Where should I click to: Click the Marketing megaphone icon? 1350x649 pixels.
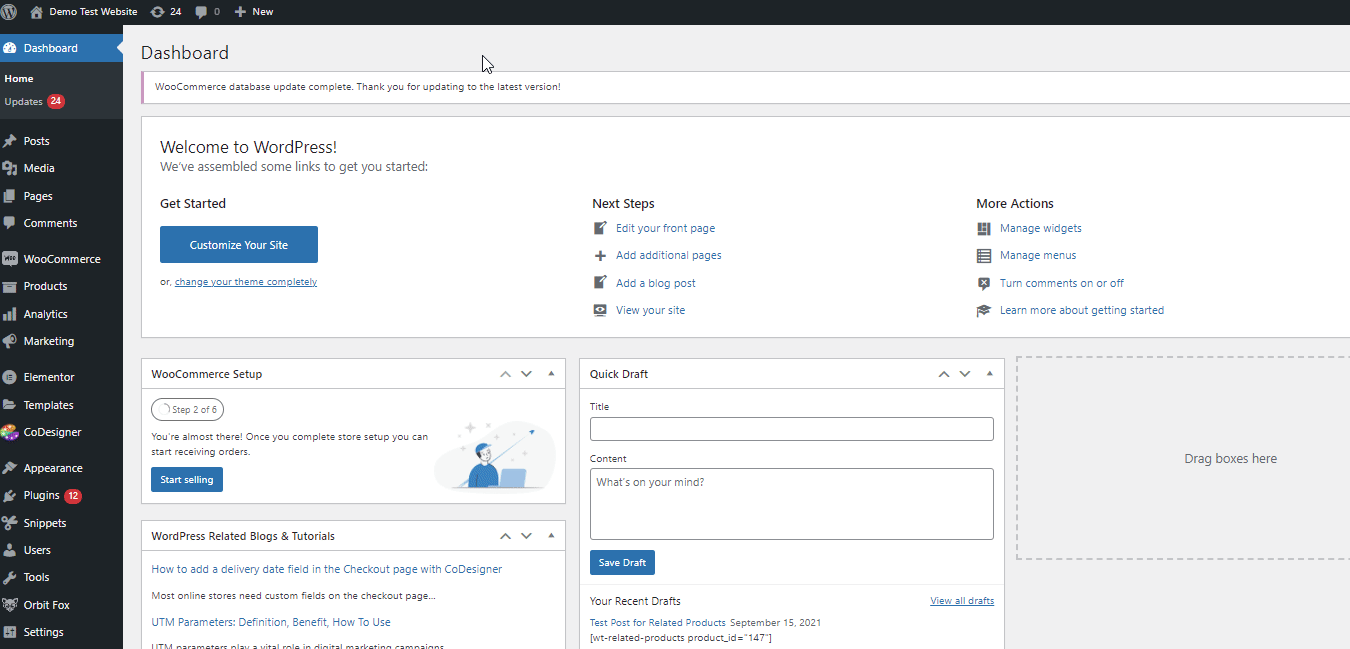[10, 341]
